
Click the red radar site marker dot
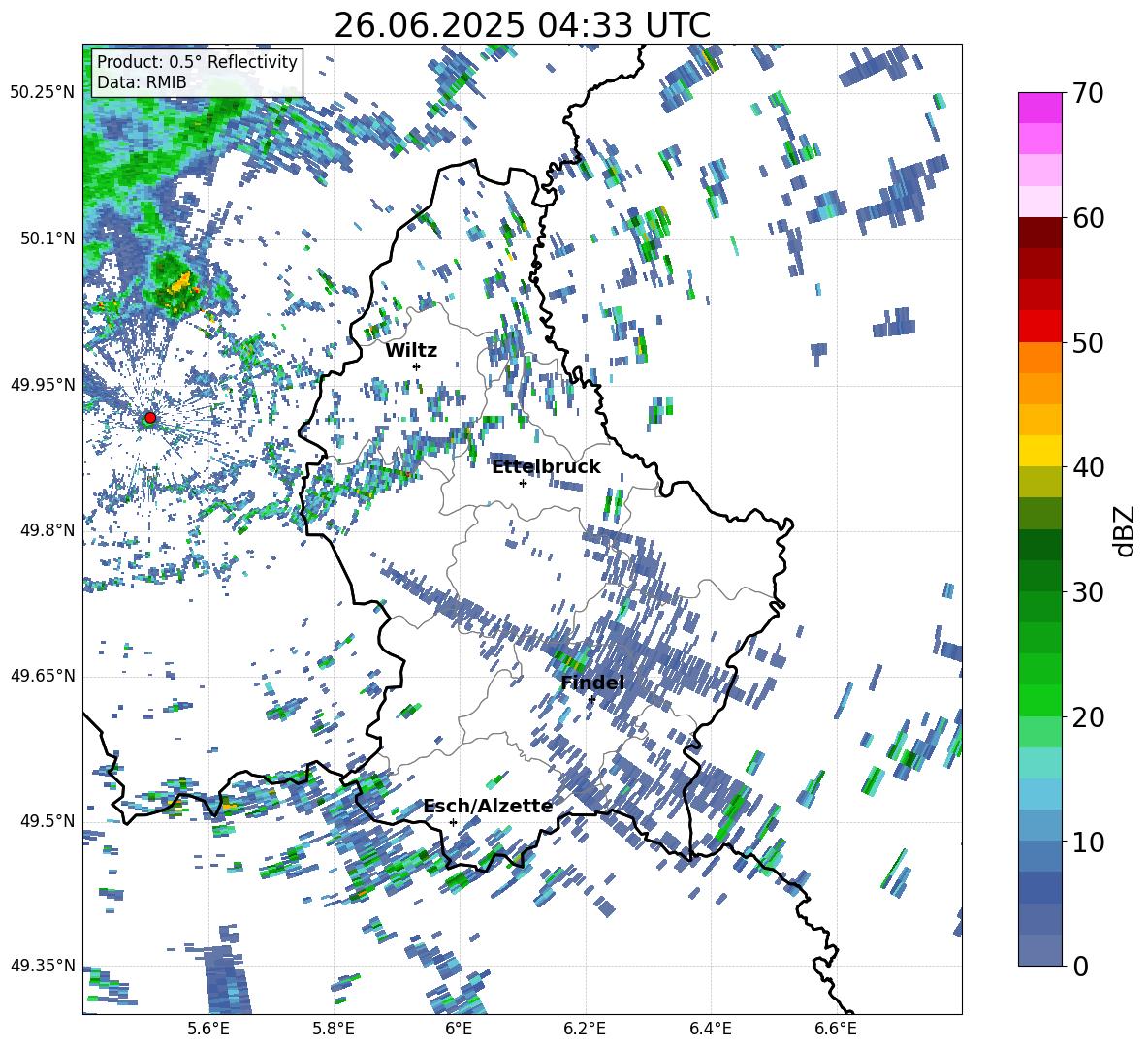[150, 418]
